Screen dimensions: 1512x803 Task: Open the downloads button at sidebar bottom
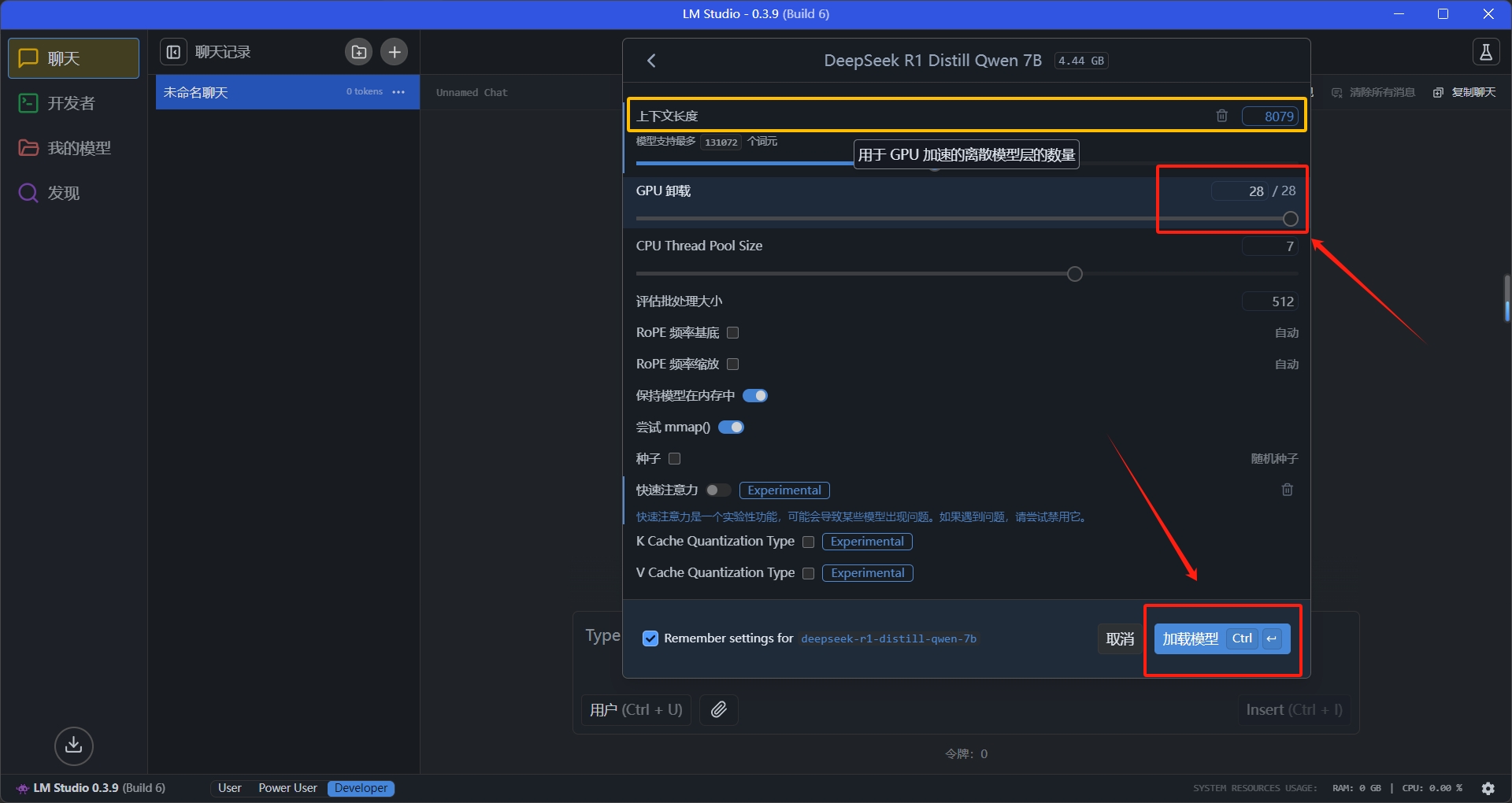(x=74, y=745)
